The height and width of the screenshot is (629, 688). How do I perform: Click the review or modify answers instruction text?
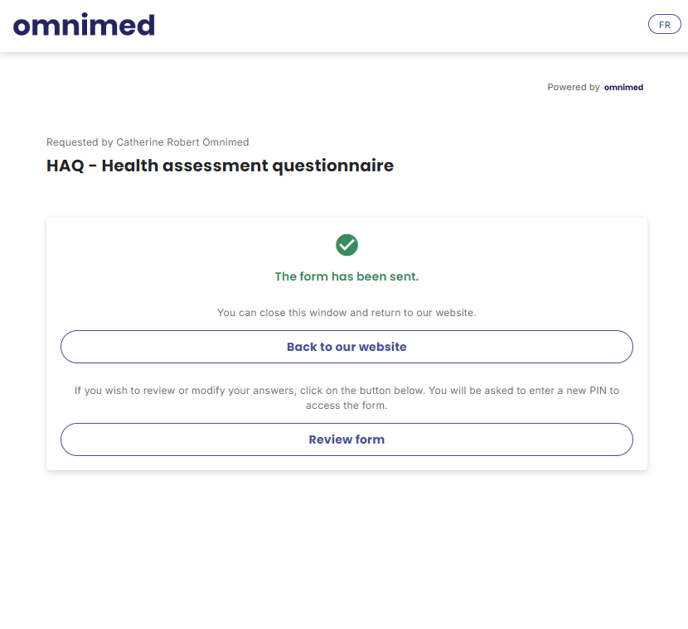(347, 391)
